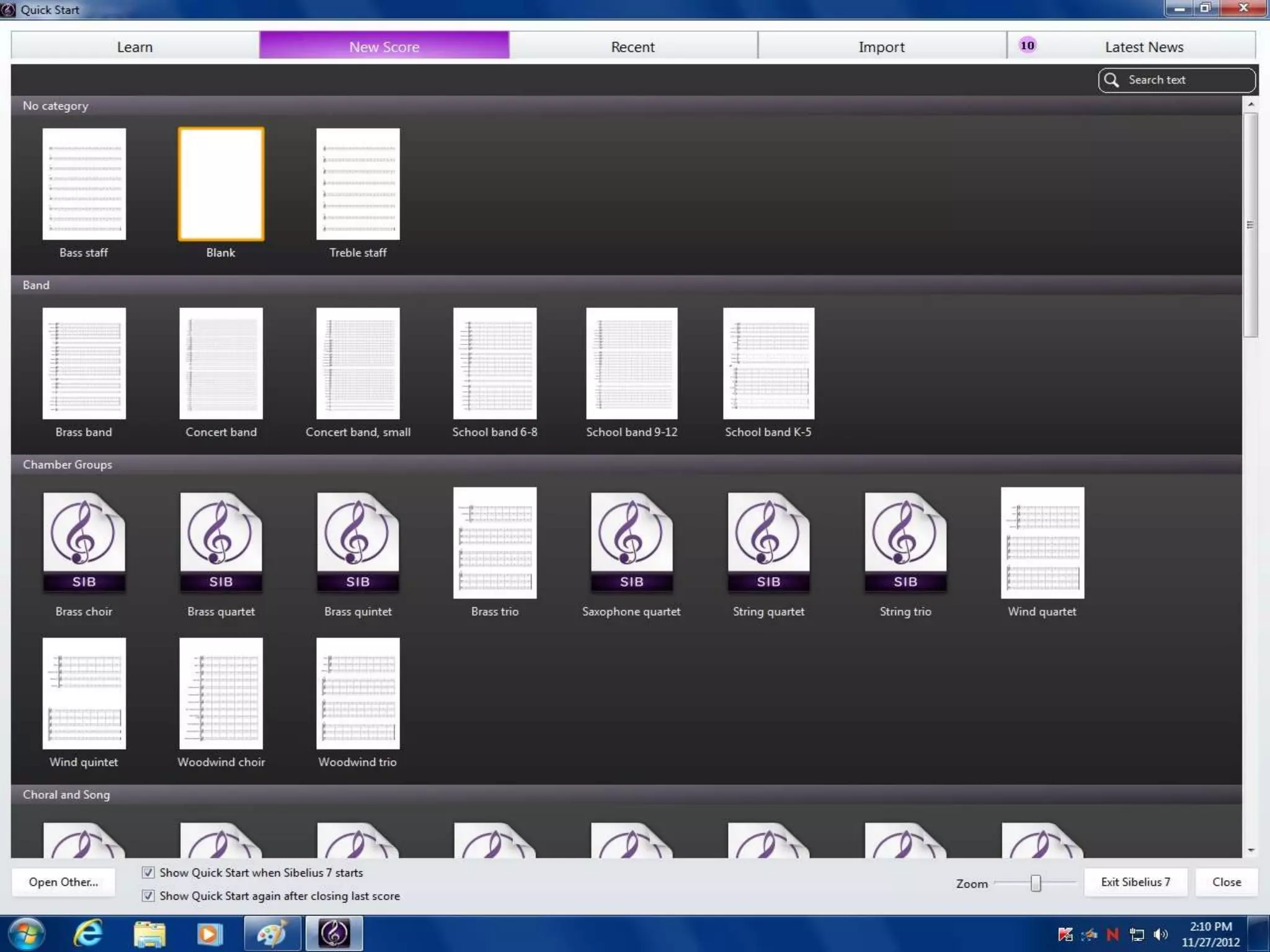Screen dimensions: 1270x952
Task: Click the search magnifier icon
Action: tap(1112, 80)
